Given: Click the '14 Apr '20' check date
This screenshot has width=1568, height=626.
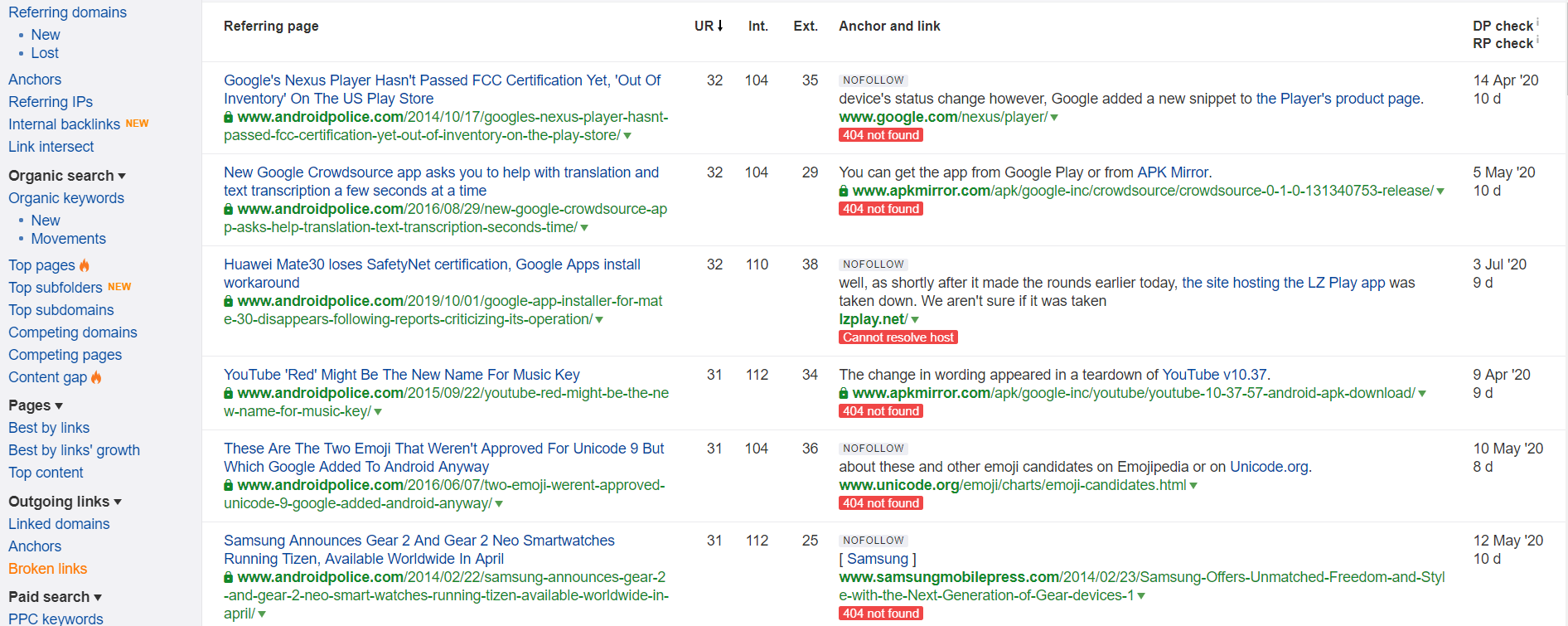Looking at the screenshot, I should (1506, 80).
